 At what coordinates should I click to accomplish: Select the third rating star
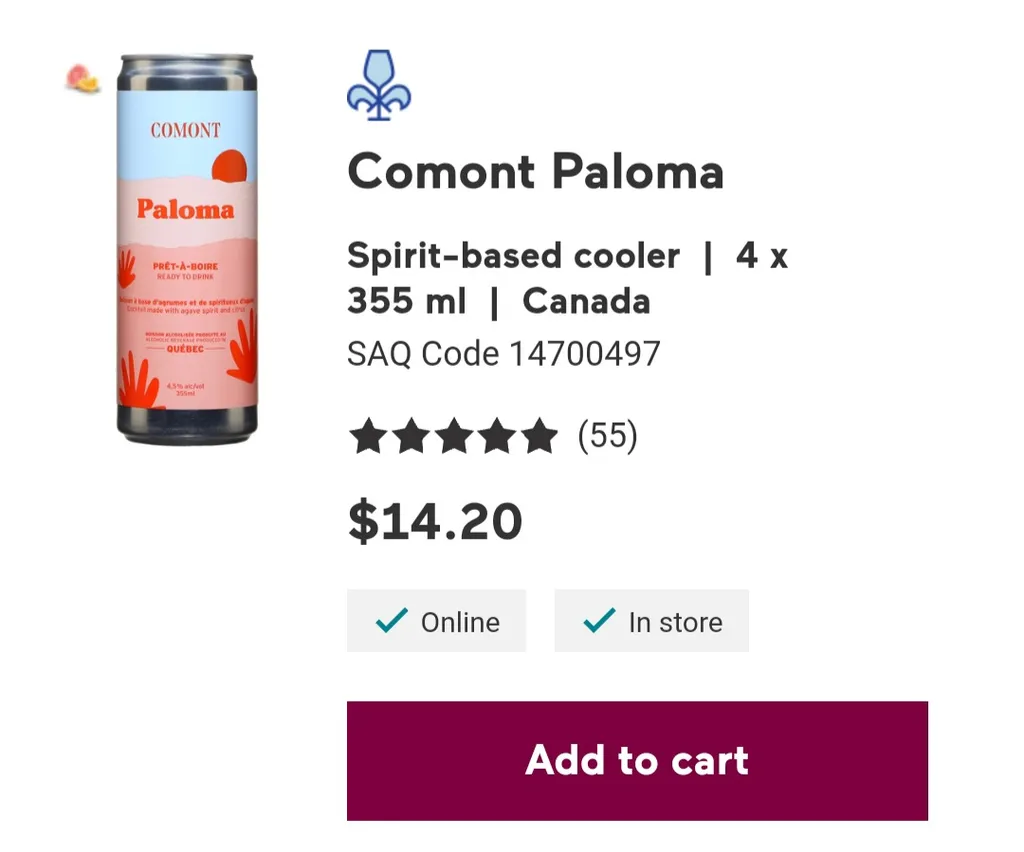point(456,435)
